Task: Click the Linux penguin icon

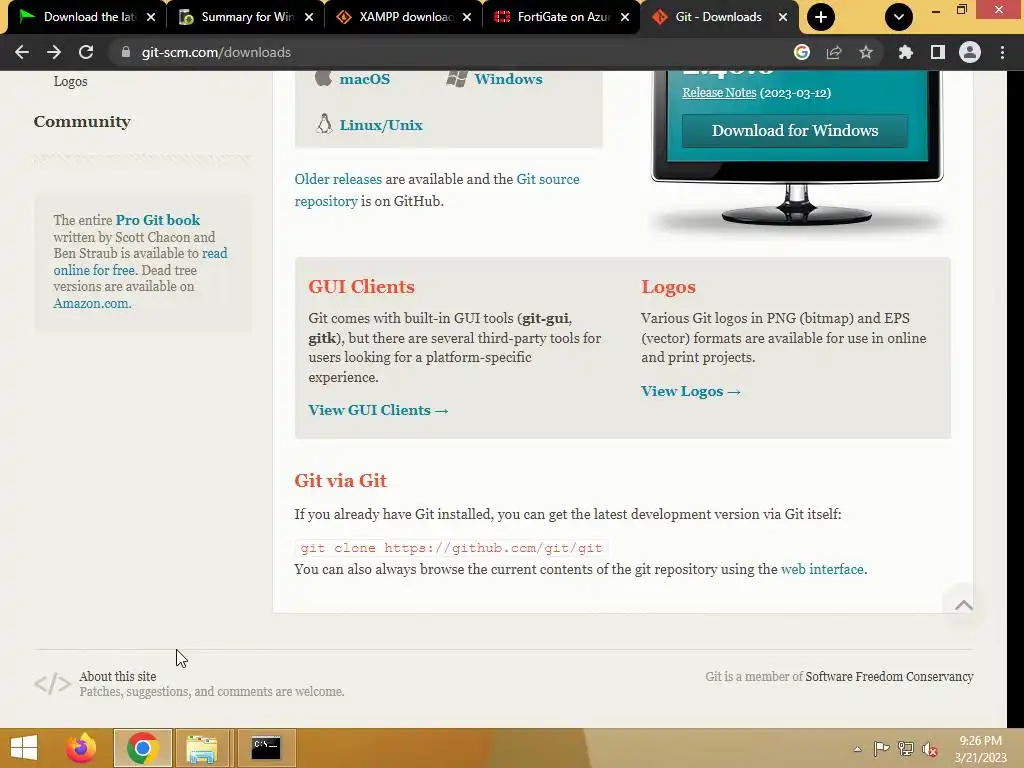Action: pos(324,123)
